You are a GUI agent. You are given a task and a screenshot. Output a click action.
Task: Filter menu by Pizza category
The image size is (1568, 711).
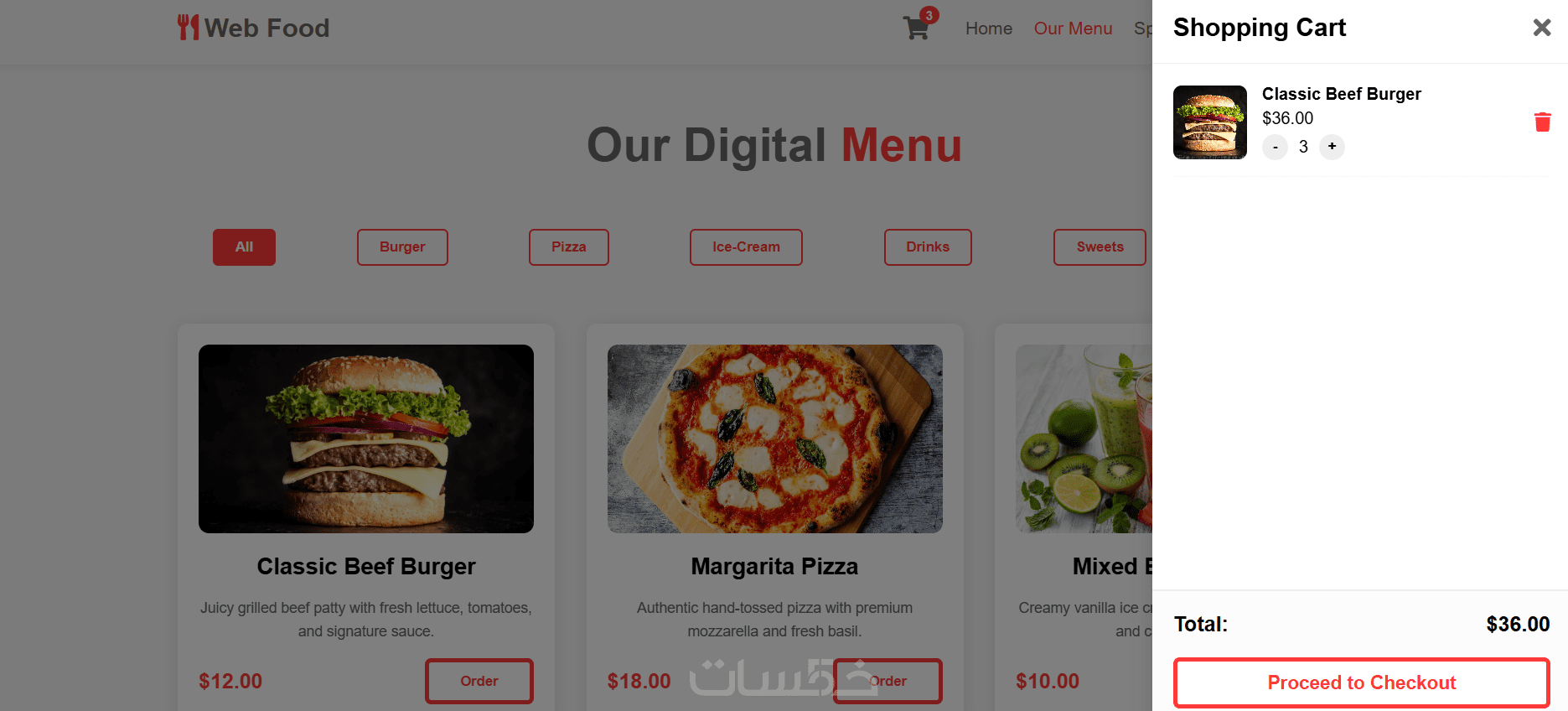click(569, 247)
